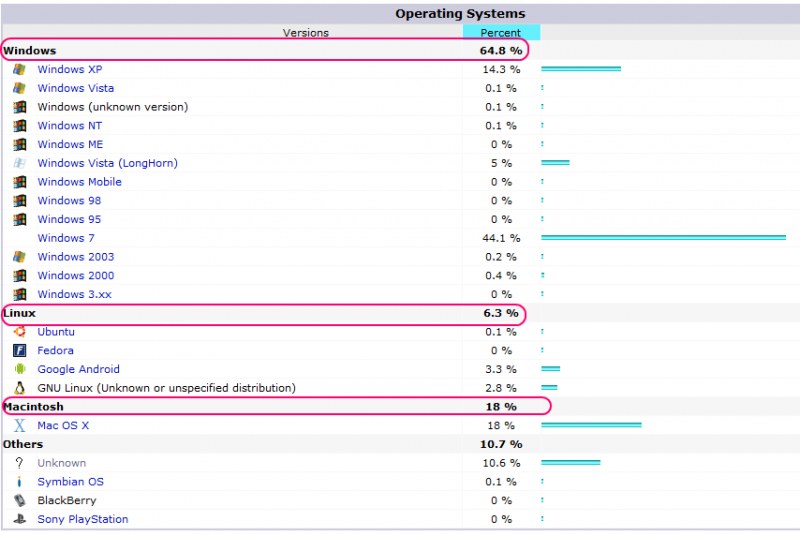The image size is (800, 536).
Task: Open the Windows 7 link
Action: coord(66,238)
